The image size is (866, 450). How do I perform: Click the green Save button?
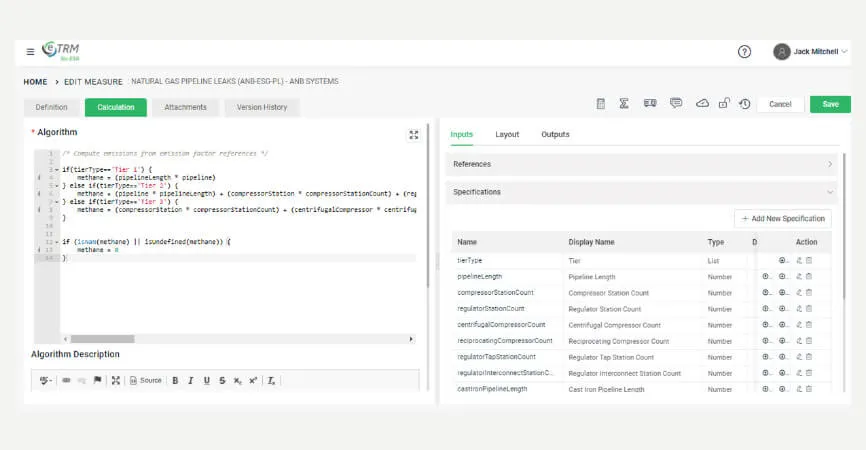tap(830, 104)
